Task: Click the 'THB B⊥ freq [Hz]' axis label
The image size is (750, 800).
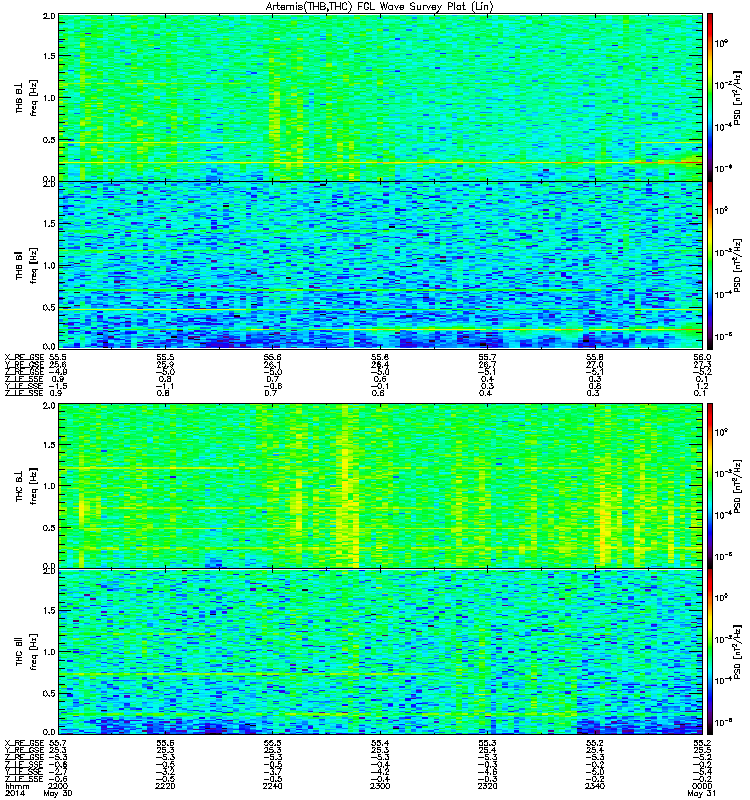Action: tap(26, 98)
